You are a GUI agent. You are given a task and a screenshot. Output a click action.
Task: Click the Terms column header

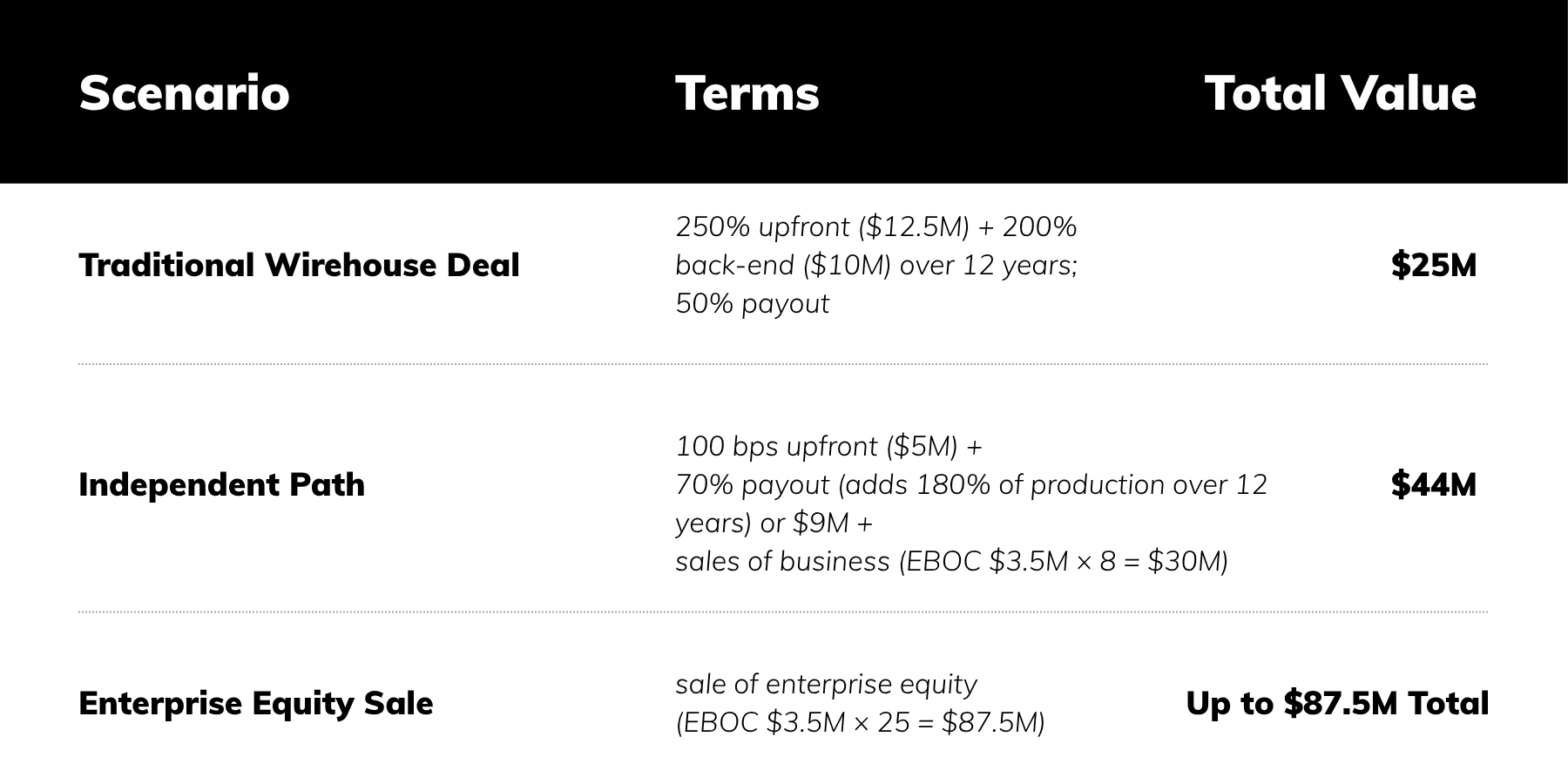pyautogui.click(x=747, y=93)
